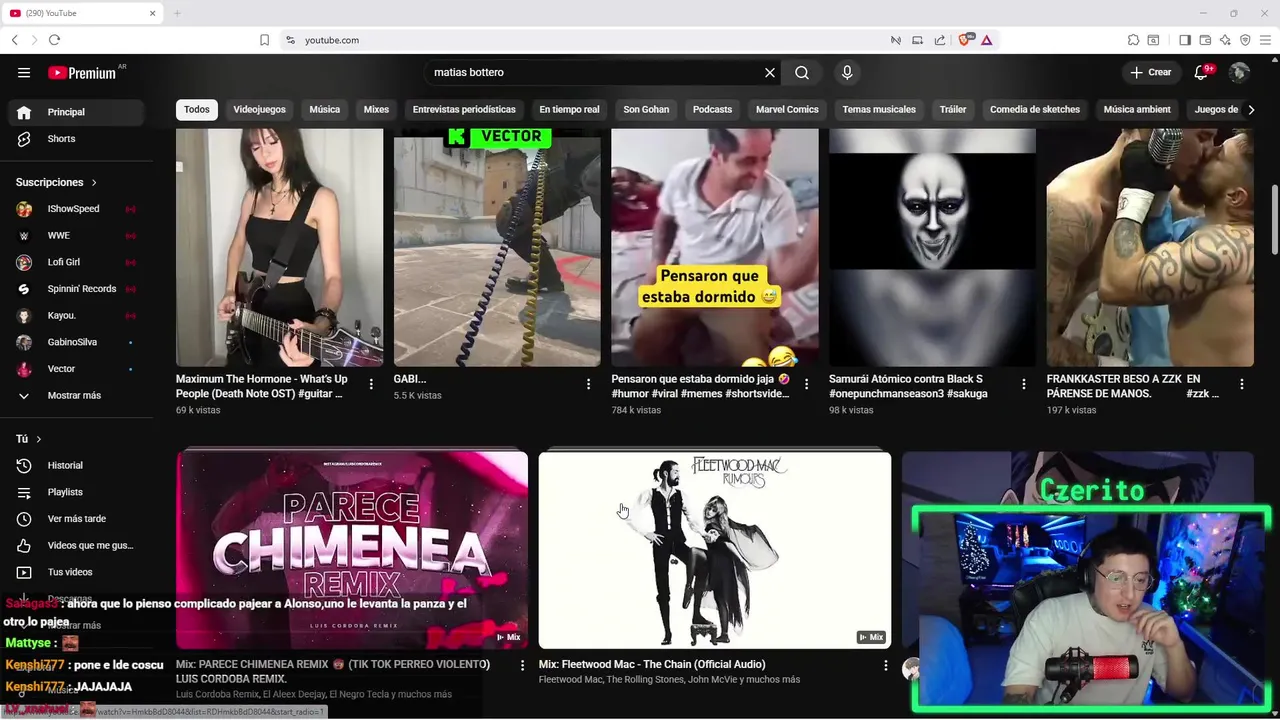The width and height of the screenshot is (1280, 720).
Task: Play Fleetwood Mac The Chain mix
Action: click(714, 550)
